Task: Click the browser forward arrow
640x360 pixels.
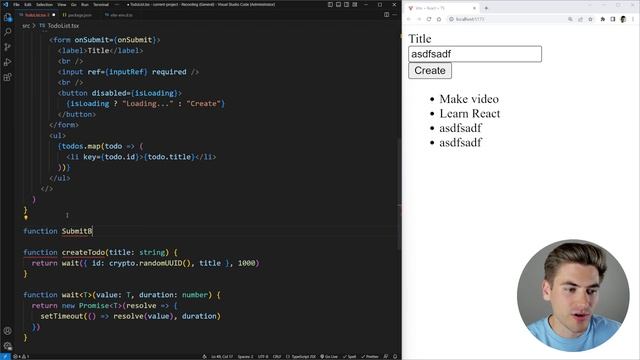Action: [x=419, y=19]
